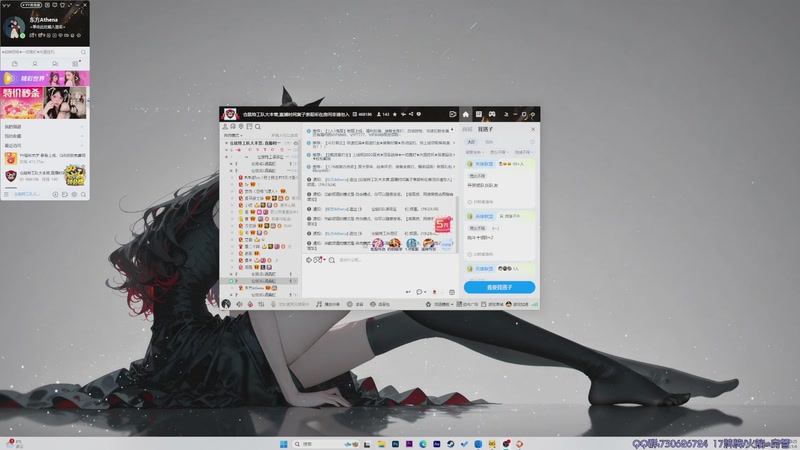Screen dimensions: 800x450
Task: Open the mode dropdown above channel tree
Action: tap(233, 135)
